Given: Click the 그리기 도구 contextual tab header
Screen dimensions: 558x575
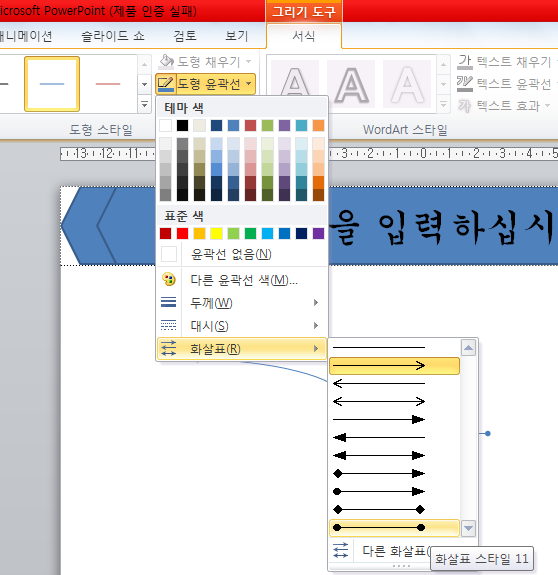Looking at the screenshot, I should click(304, 12).
